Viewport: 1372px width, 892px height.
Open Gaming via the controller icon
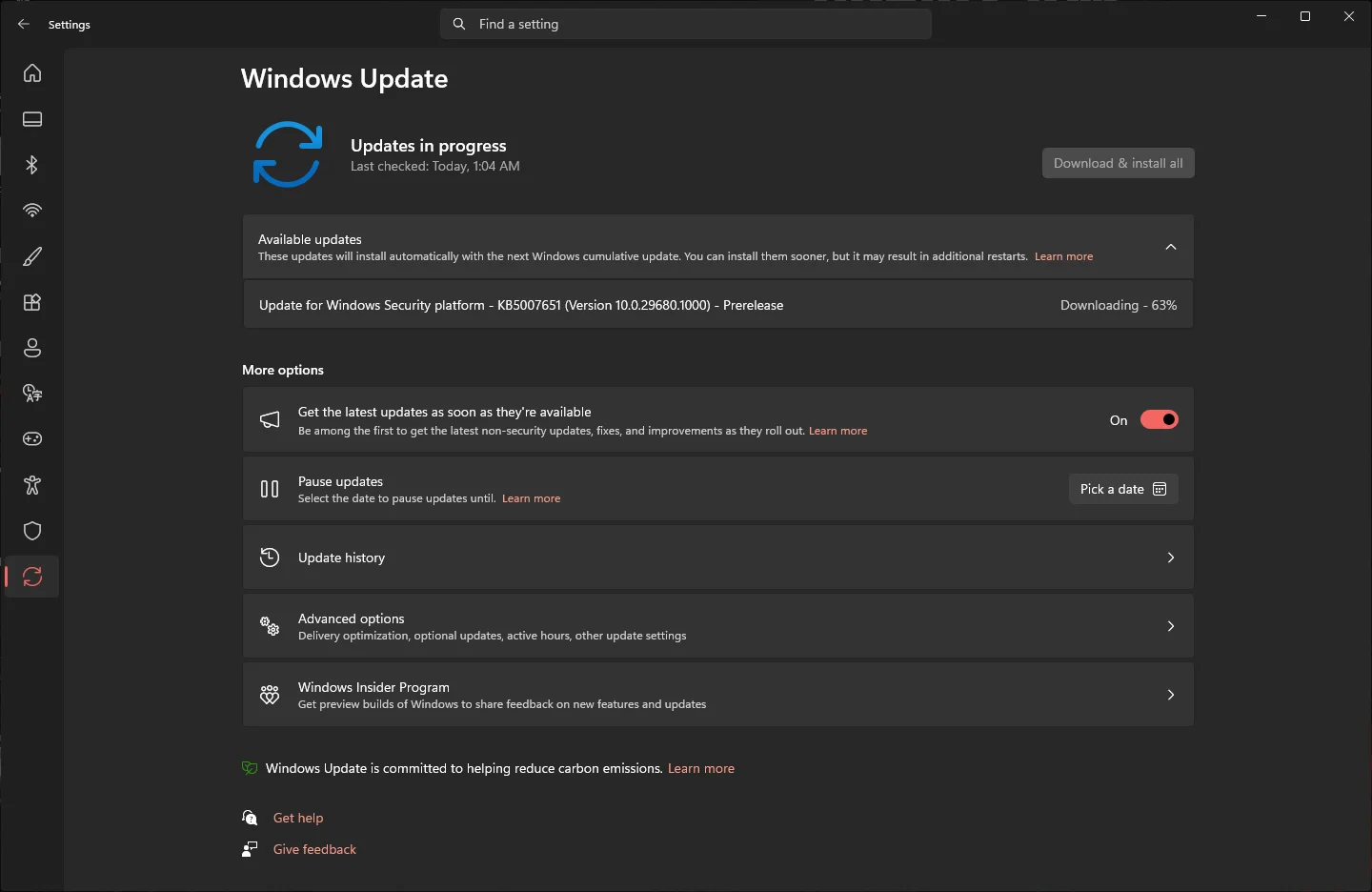[x=32, y=439]
